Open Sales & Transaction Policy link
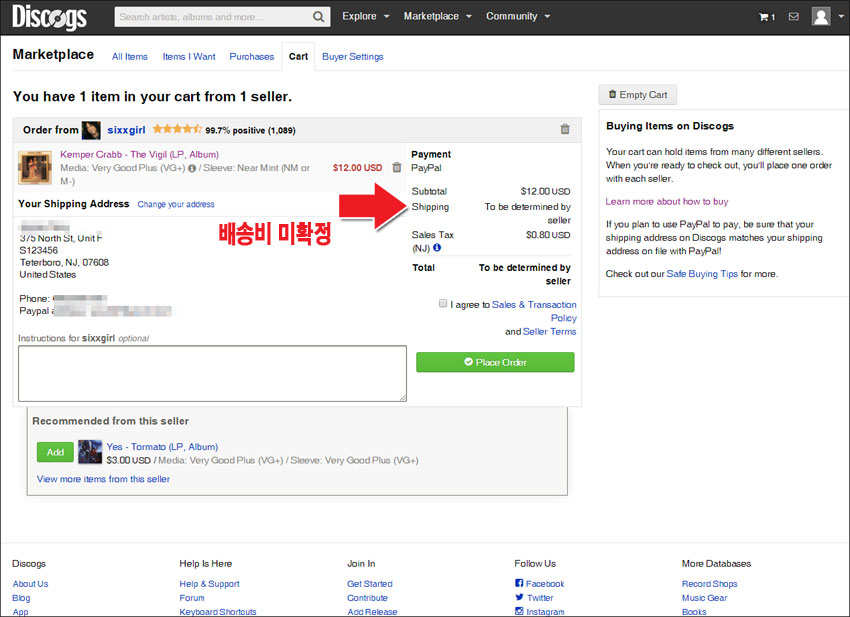The height and width of the screenshot is (617, 850). 534,311
